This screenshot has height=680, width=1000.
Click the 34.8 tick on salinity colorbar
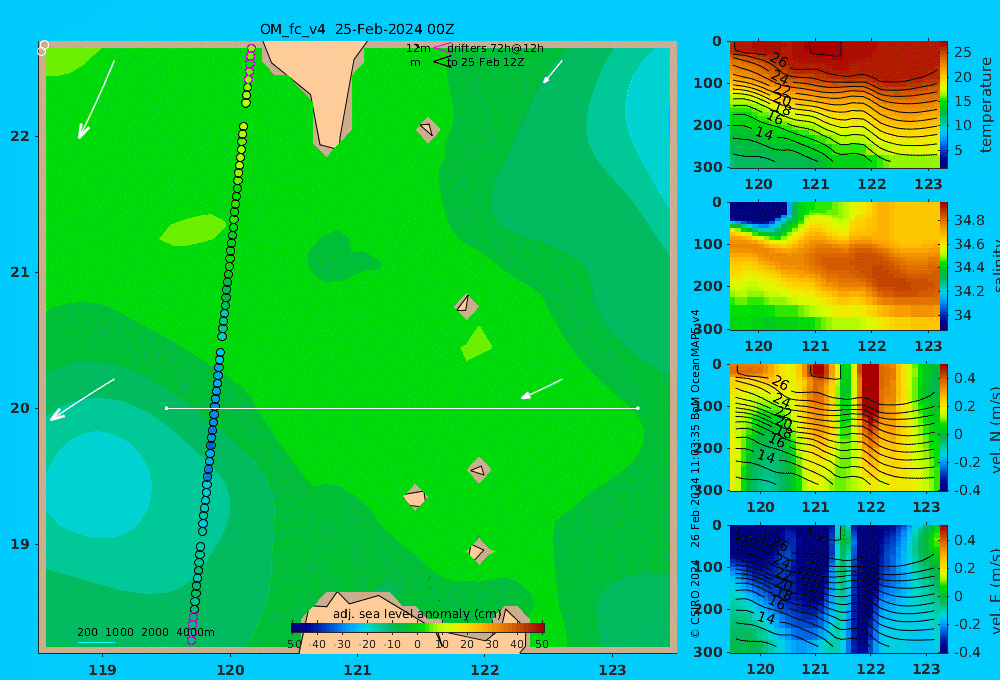pyautogui.click(x=969, y=221)
